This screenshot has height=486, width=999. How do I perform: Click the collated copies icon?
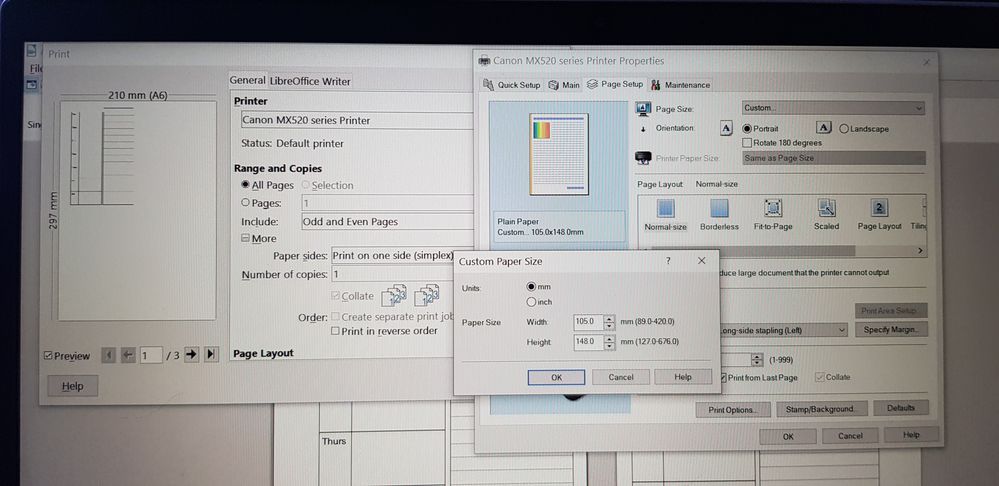pyautogui.click(x=394, y=296)
